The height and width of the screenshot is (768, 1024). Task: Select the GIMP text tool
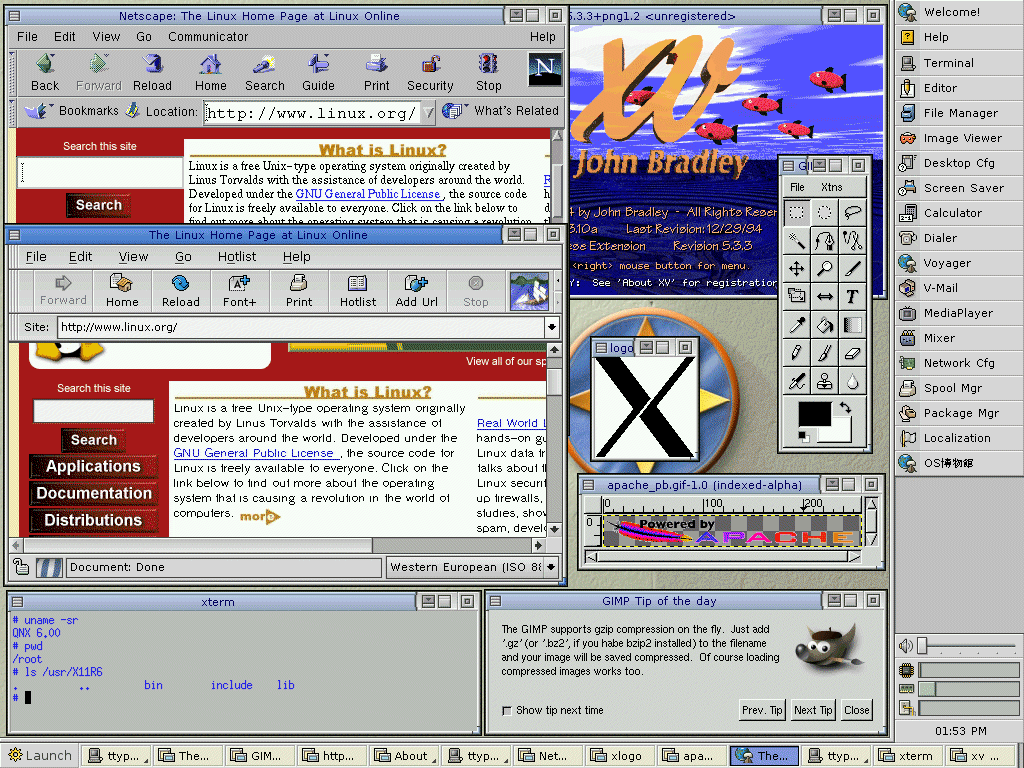point(852,296)
